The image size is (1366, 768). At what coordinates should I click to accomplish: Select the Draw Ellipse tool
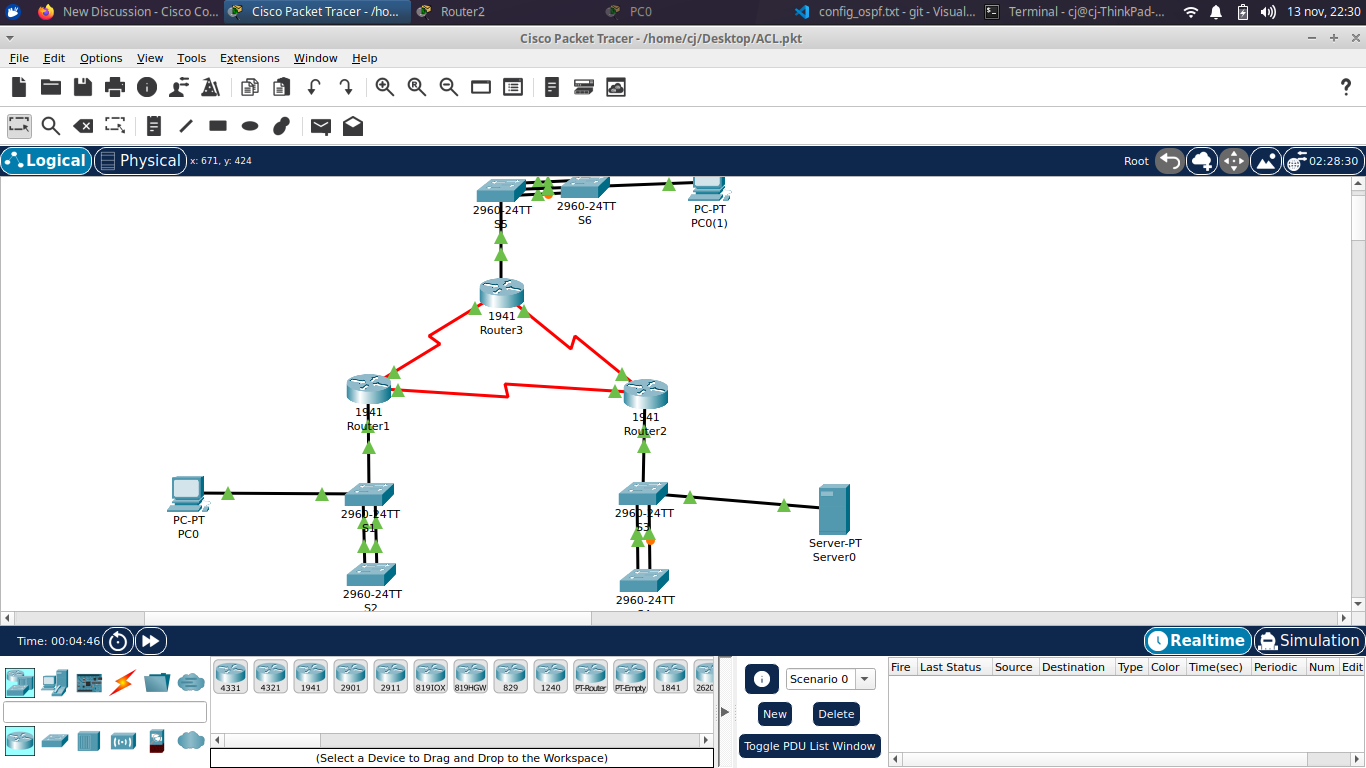click(x=250, y=126)
